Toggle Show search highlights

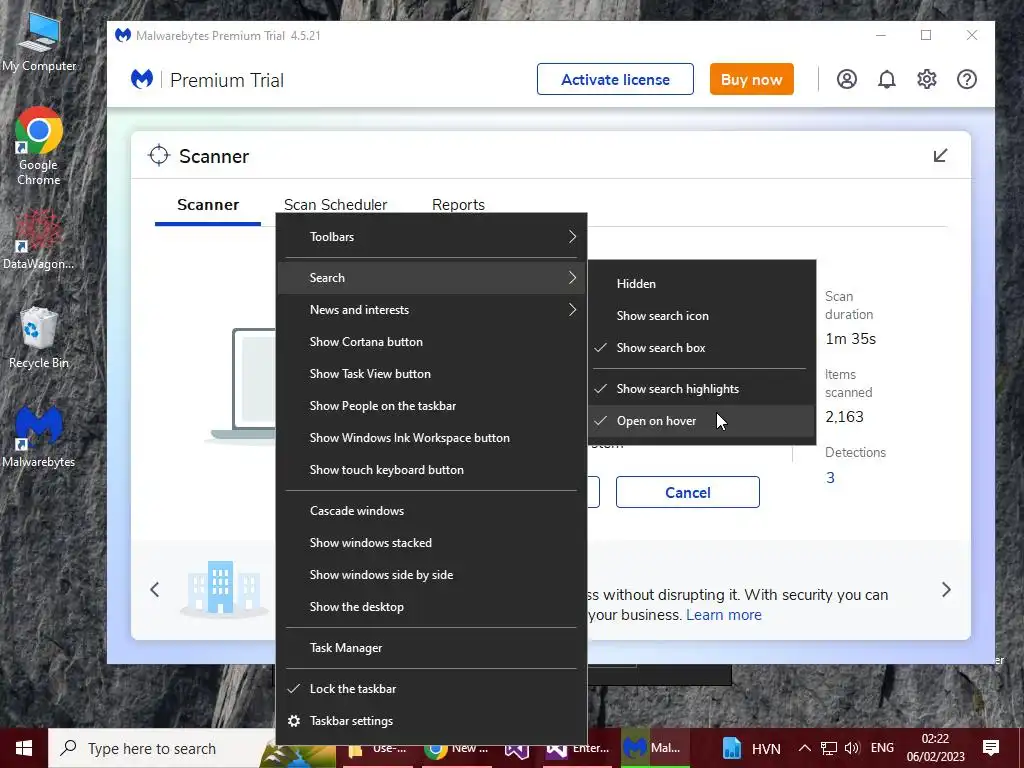[701, 389]
